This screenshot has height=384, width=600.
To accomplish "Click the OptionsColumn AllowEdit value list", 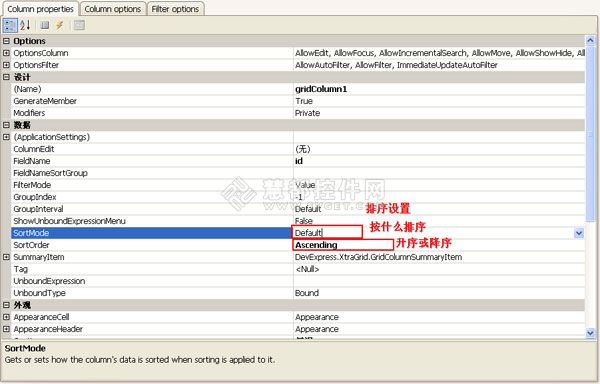I will (440, 53).
